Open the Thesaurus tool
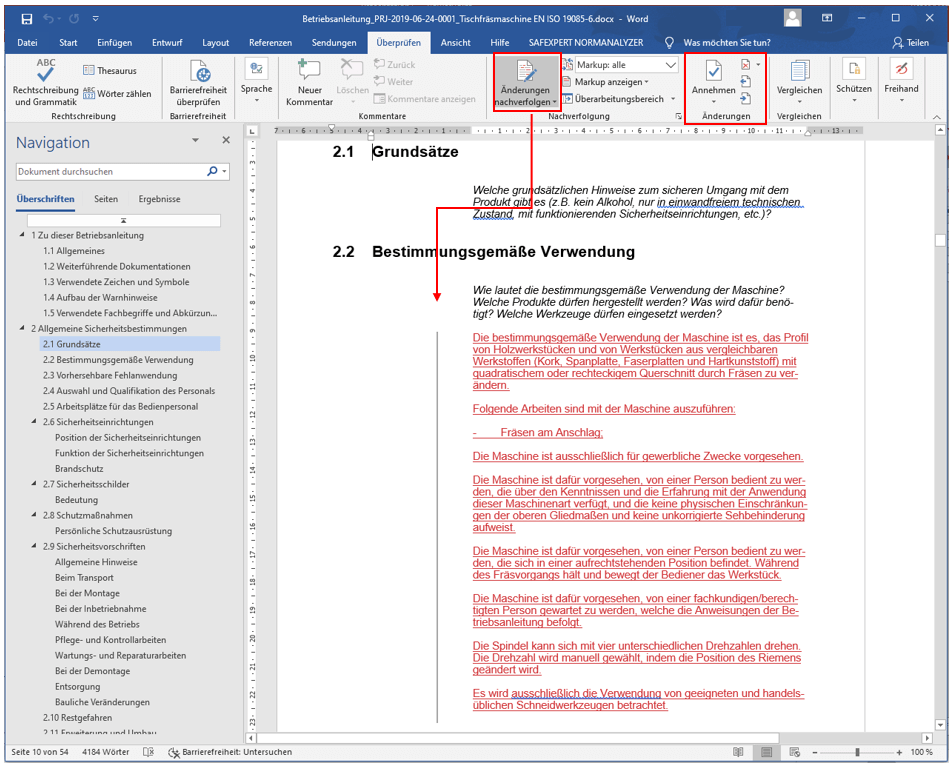Viewport: 952px width, 767px height. (x=110, y=71)
